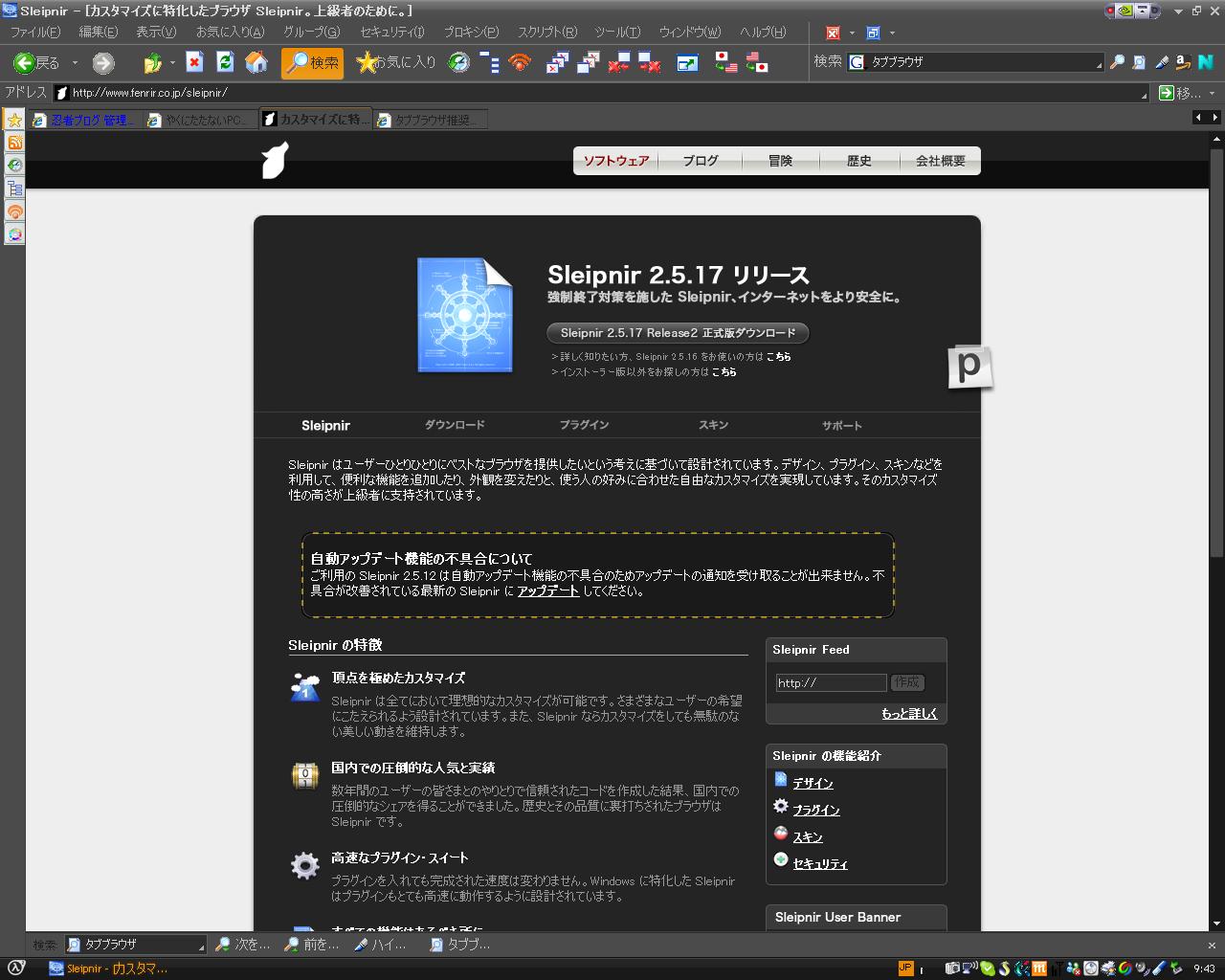Open the history panel icon in sidebar
1225x980 pixels.
14,166
